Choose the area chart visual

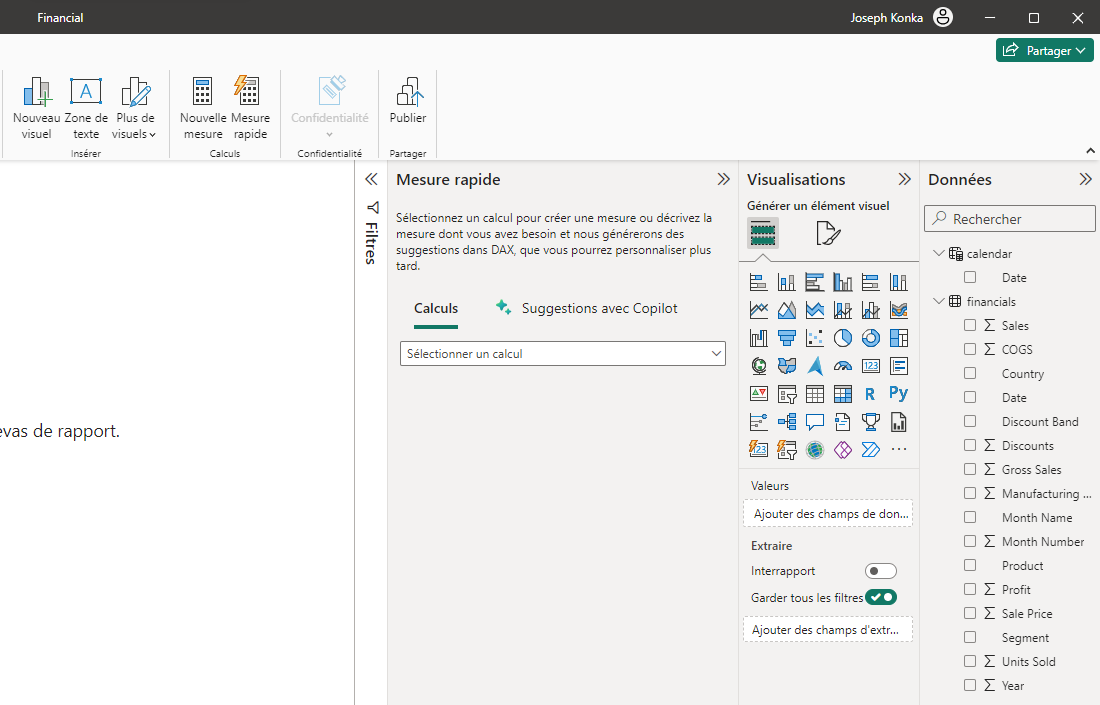pyautogui.click(x=786, y=309)
